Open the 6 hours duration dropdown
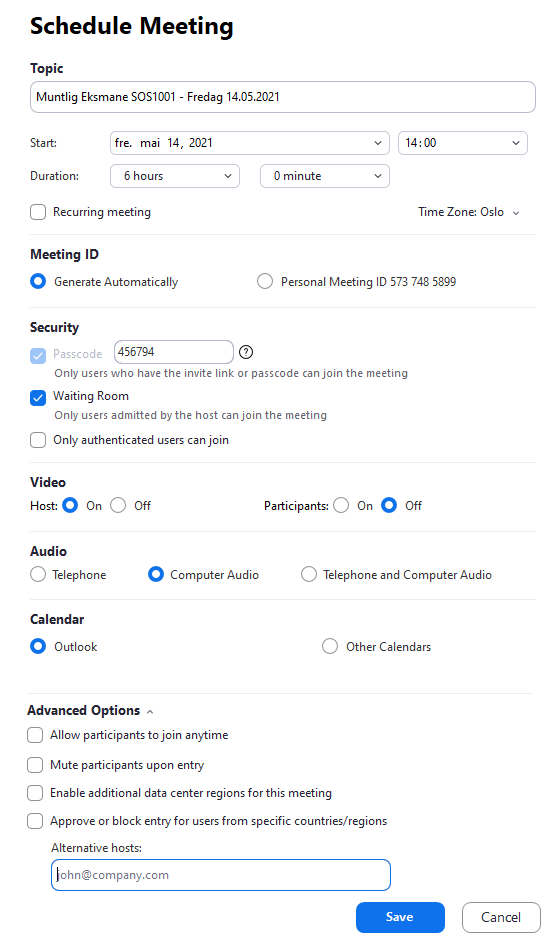Viewport: 554px width, 941px height. tap(175, 176)
